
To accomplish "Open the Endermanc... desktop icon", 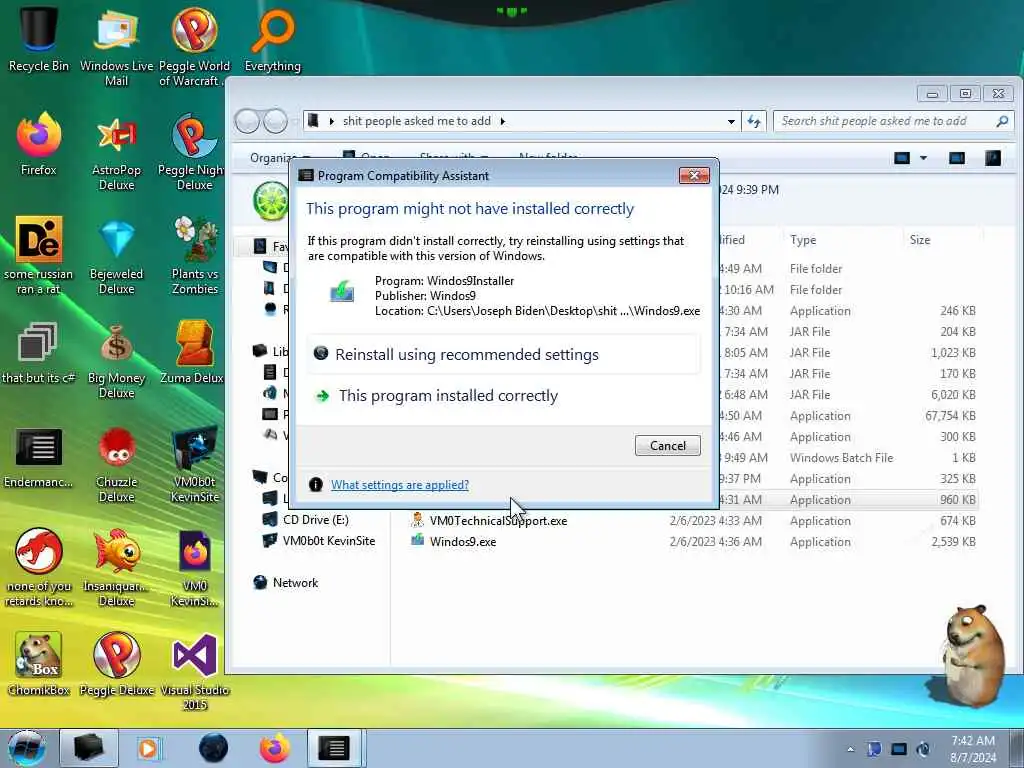I will tap(39, 457).
